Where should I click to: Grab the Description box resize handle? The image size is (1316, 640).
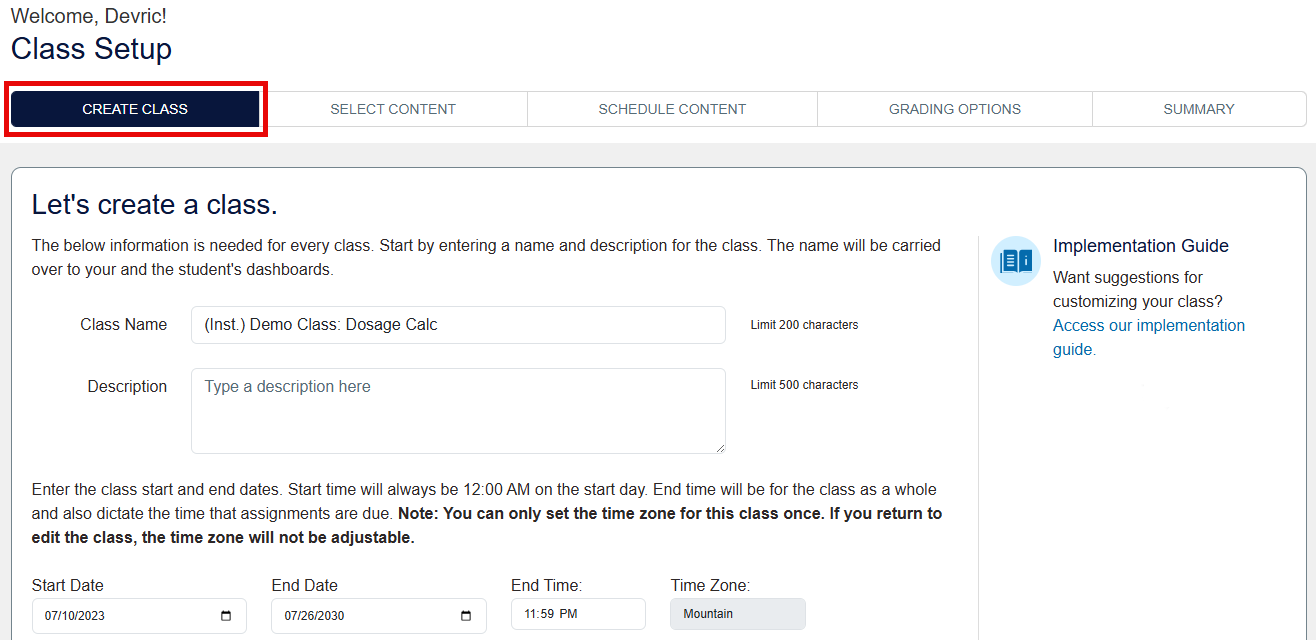click(x=720, y=448)
